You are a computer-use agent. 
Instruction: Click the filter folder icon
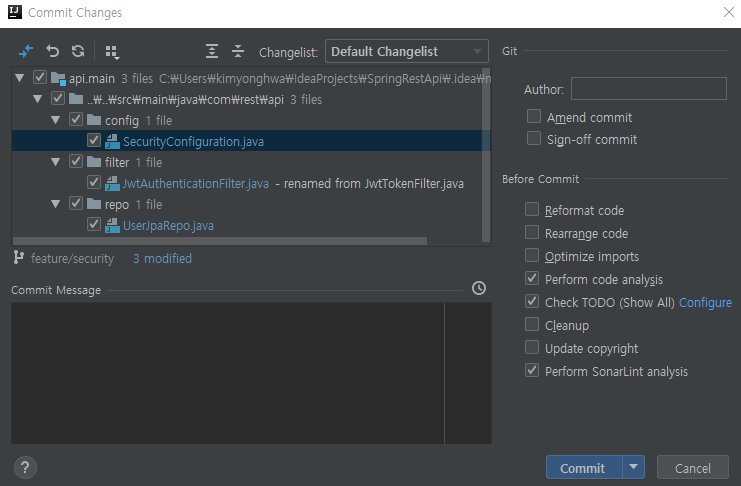94,162
